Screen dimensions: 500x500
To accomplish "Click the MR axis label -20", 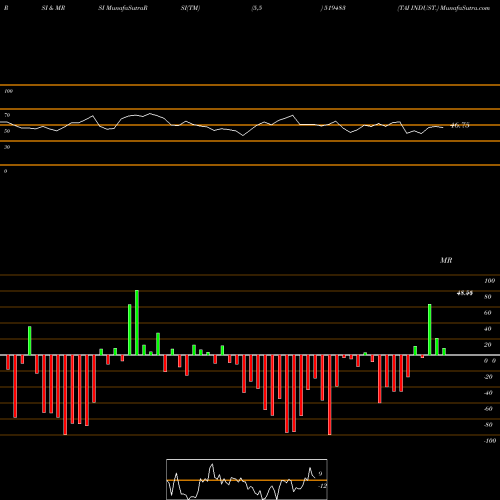I will pos(488,377).
